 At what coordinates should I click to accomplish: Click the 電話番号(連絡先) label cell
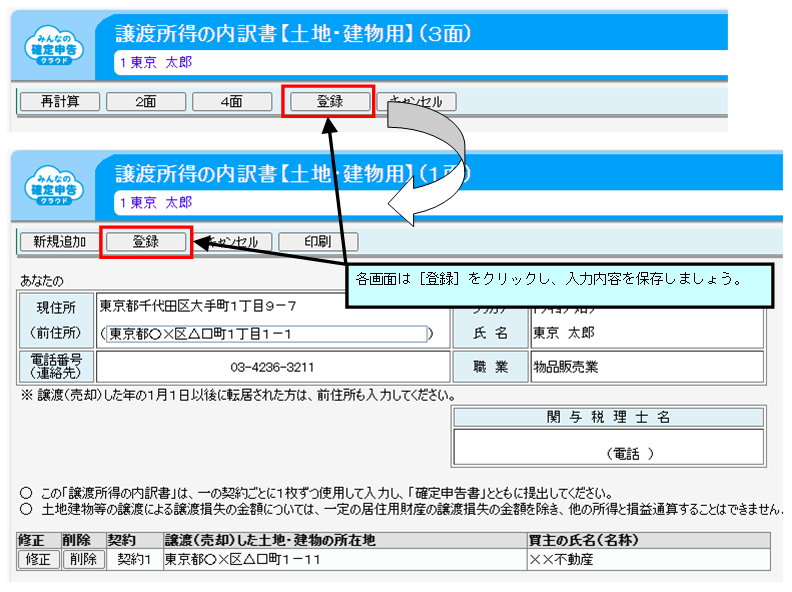click(x=56, y=367)
